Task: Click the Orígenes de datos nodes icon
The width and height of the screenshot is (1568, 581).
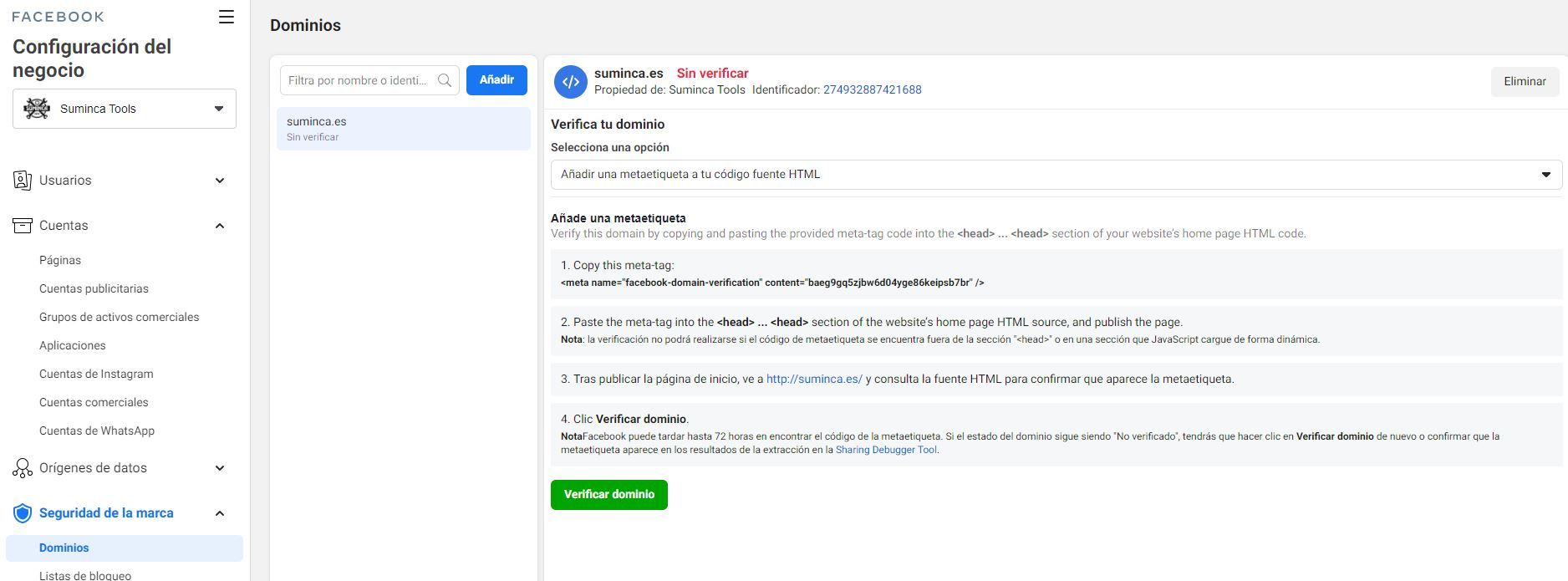Action: [23, 468]
